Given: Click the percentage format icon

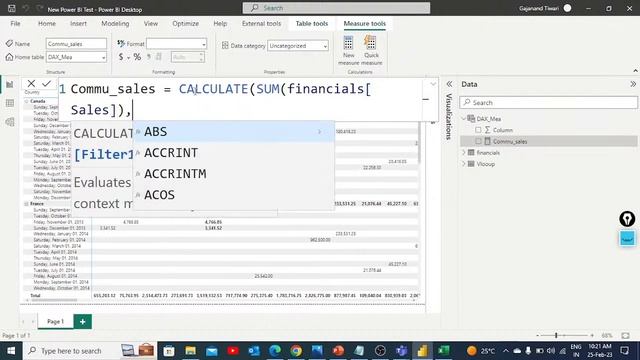Looking at the screenshot, I should pyautogui.click(x=137, y=57).
